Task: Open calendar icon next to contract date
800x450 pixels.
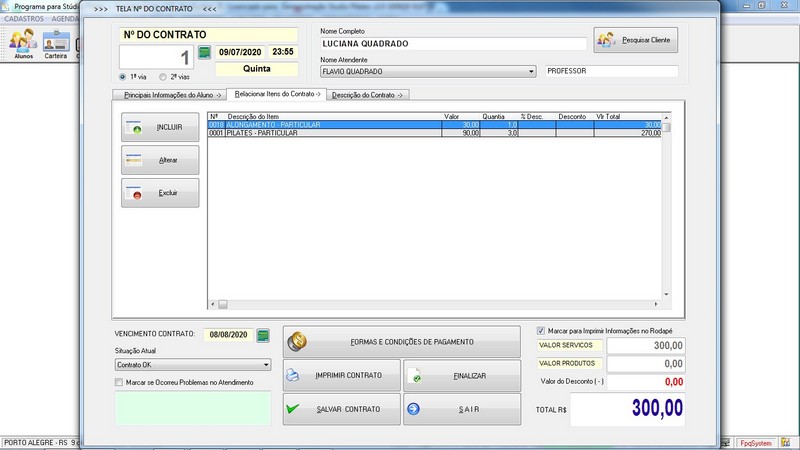Action: point(204,52)
